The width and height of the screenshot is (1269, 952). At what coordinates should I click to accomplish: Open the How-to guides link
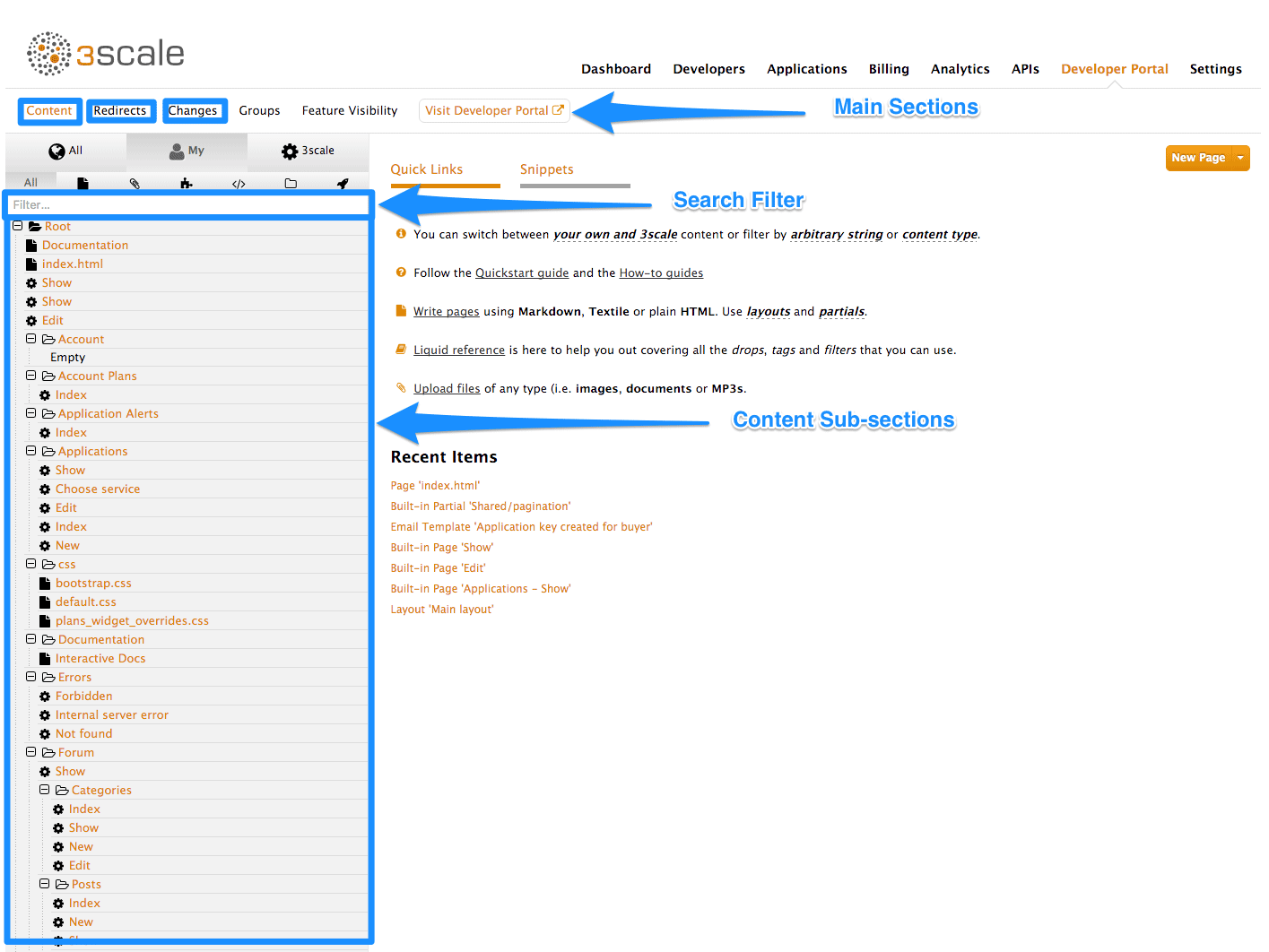click(x=661, y=273)
